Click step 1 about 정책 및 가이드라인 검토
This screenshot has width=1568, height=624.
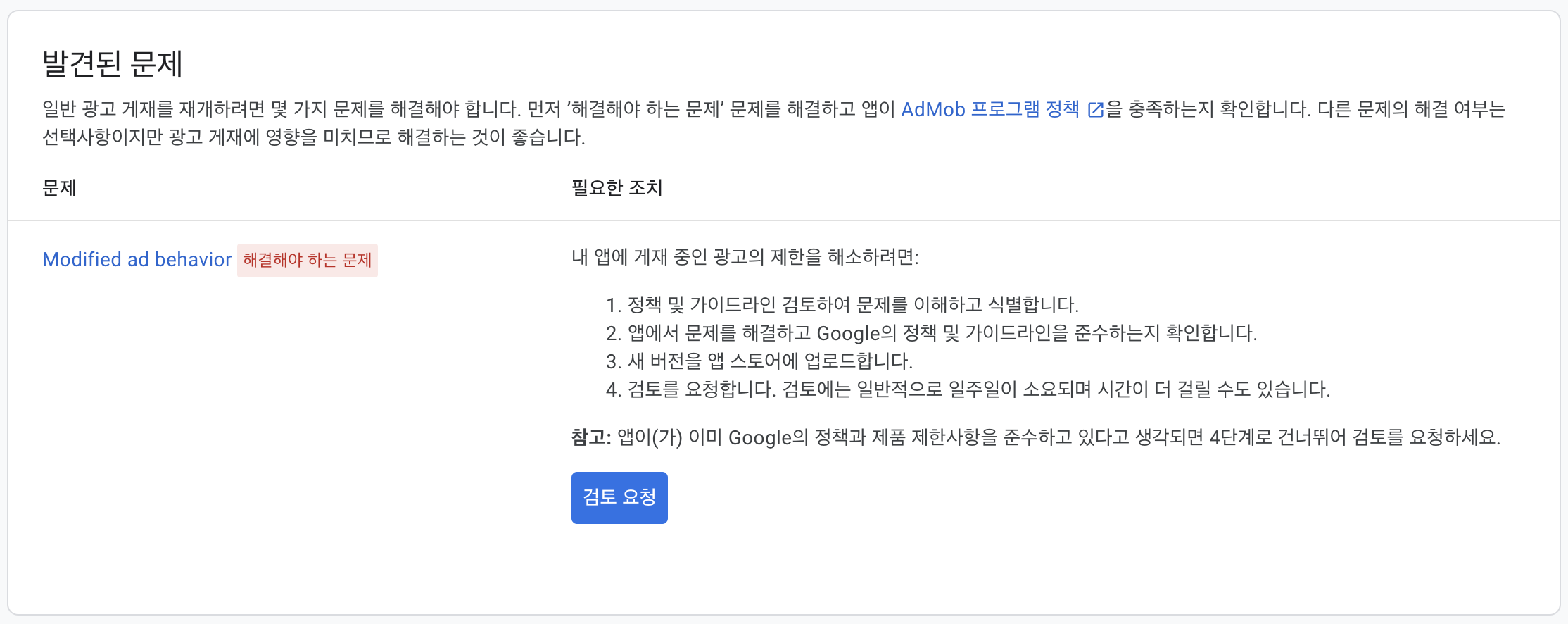[852, 305]
